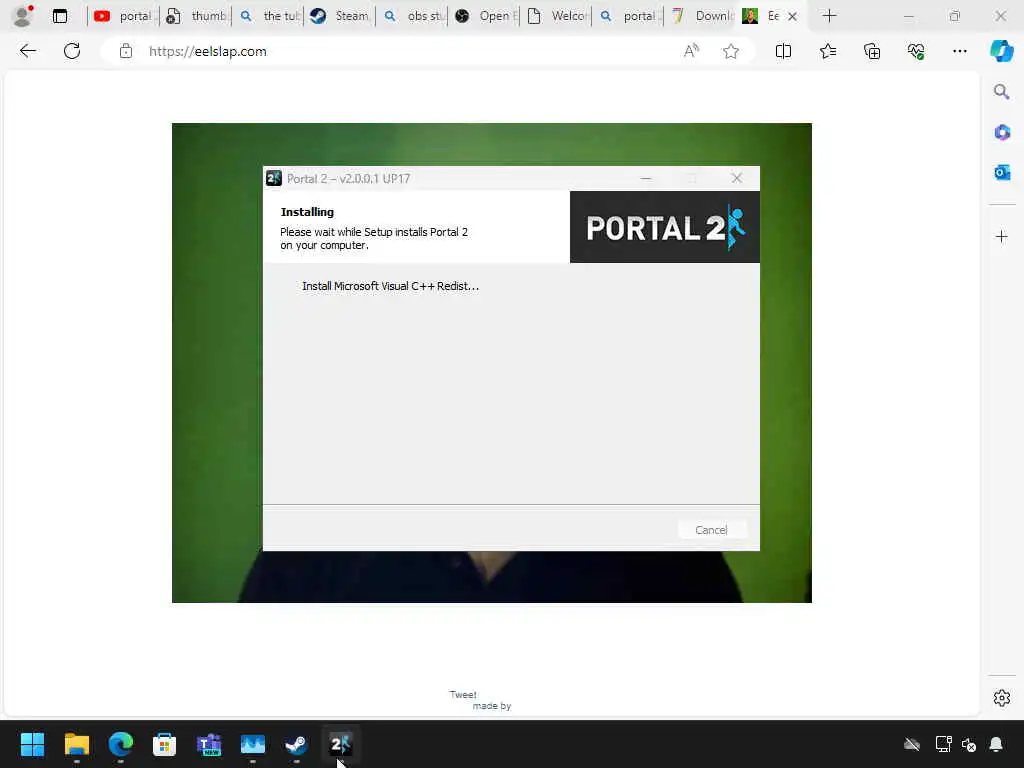Open Collections icon in toolbar
Screen dimensions: 1024x768
872,51
